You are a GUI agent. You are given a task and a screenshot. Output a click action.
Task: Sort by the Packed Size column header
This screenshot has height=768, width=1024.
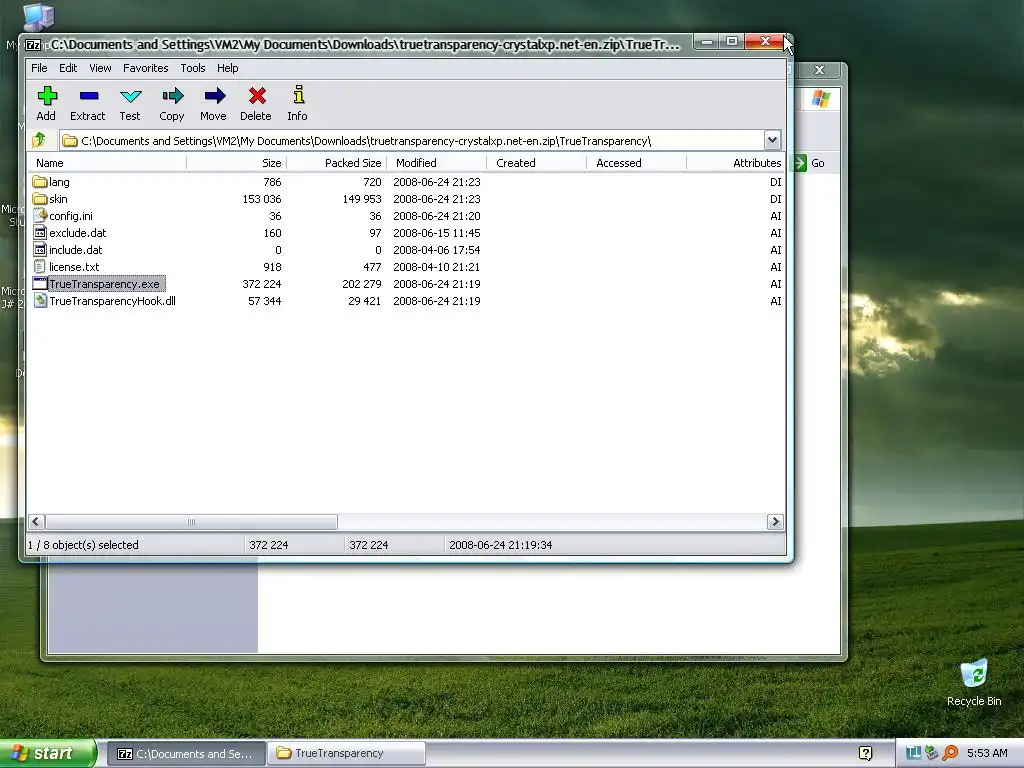coord(336,163)
